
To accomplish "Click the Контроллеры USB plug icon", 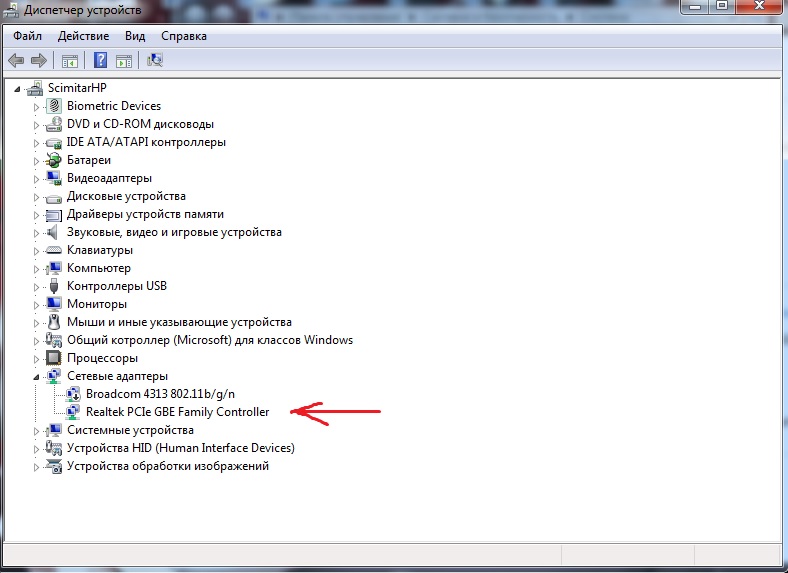I will (x=54, y=286).
